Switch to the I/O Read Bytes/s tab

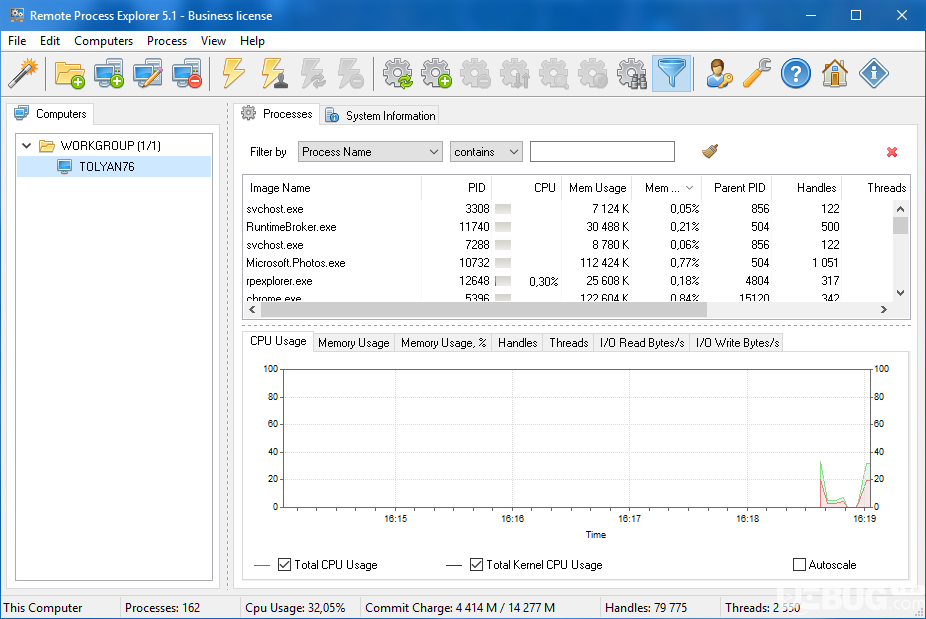[642, 343]
